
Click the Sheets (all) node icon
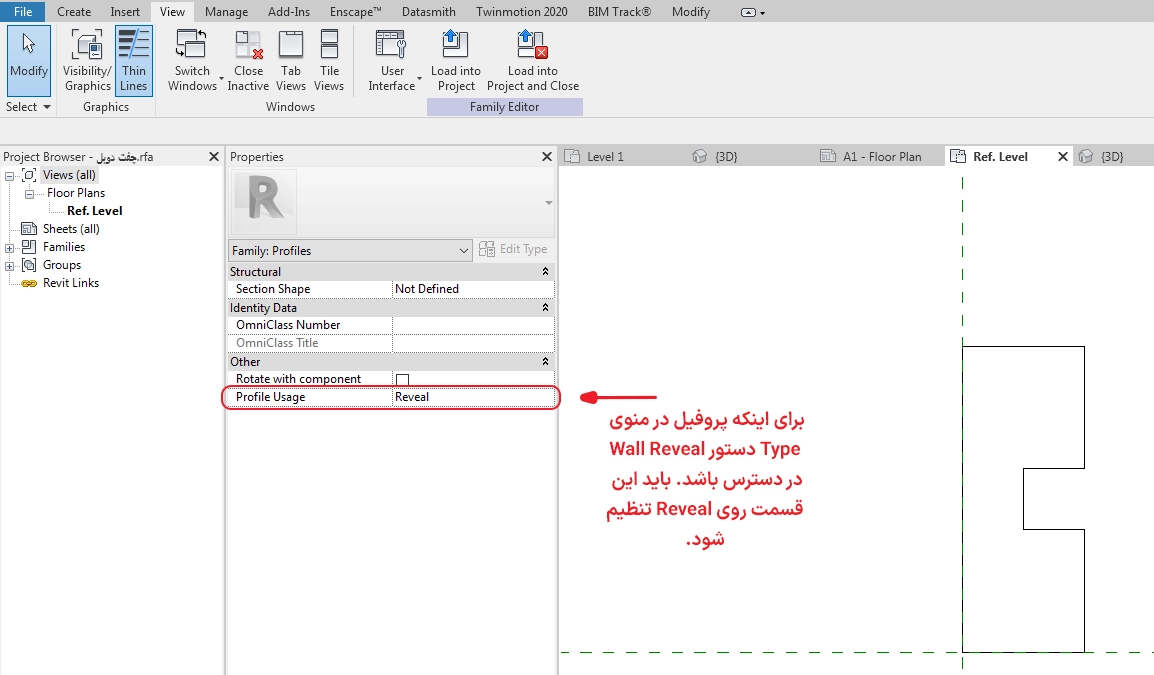(x=29, y=229)
